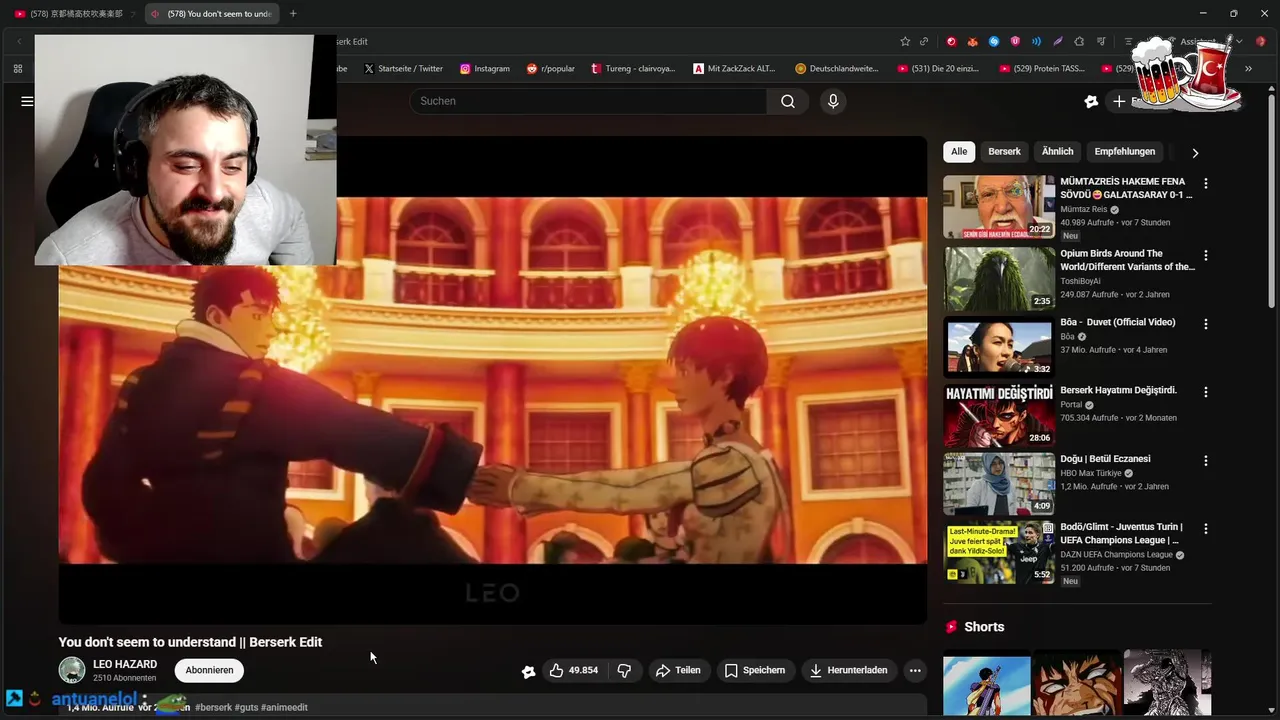Open the Startseite / Twitter bookmark
This screenshot has width=1280, height=720.
[403, 68]
